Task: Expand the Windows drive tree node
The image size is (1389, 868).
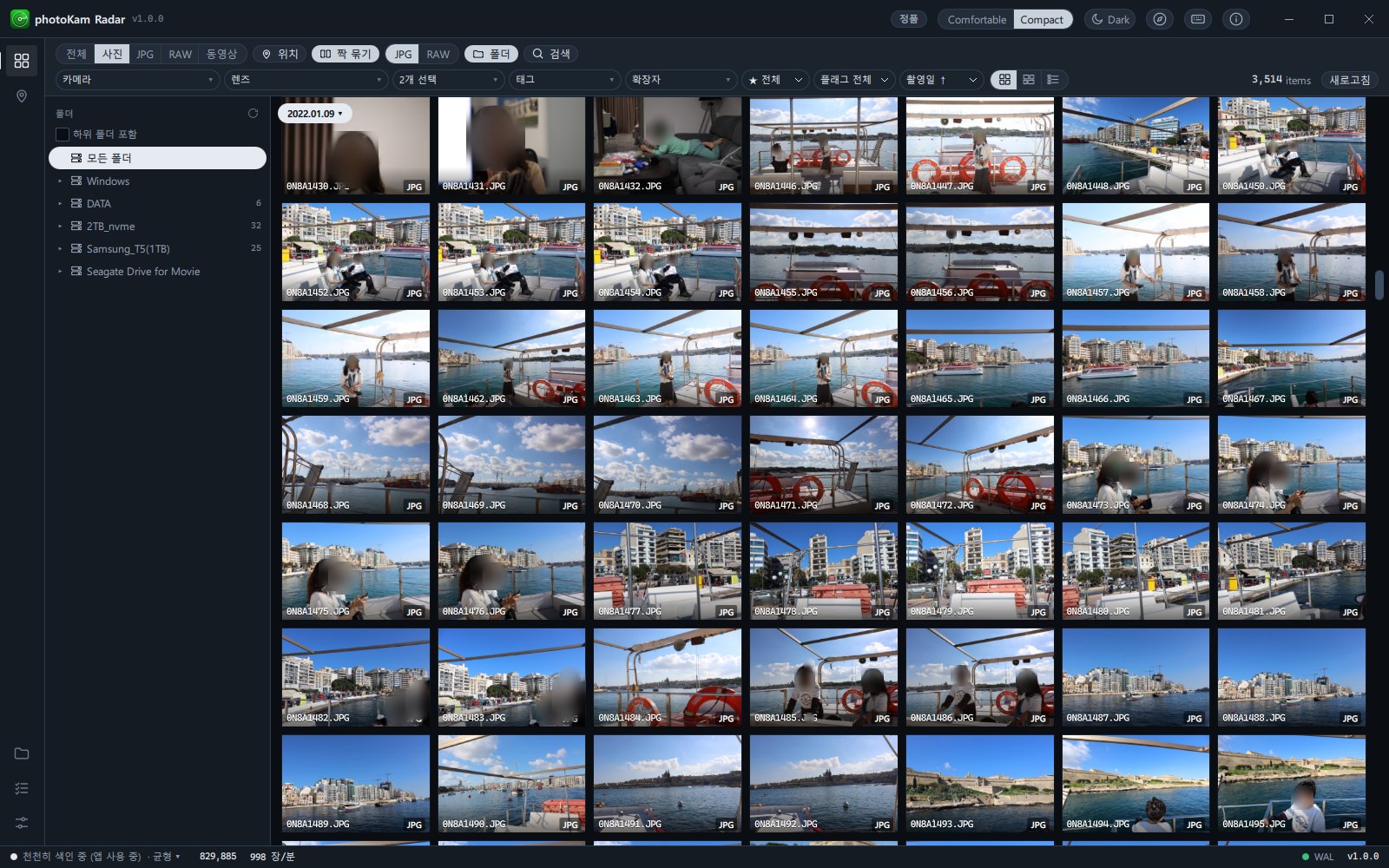Action: click(60, 181)
